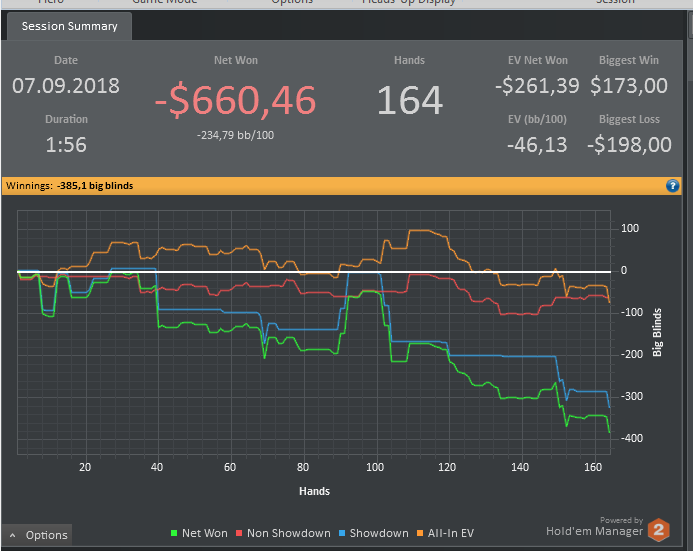Click the EV bb/100 value -46,13
The image size is (693, 551).
(x=537, y=145)
